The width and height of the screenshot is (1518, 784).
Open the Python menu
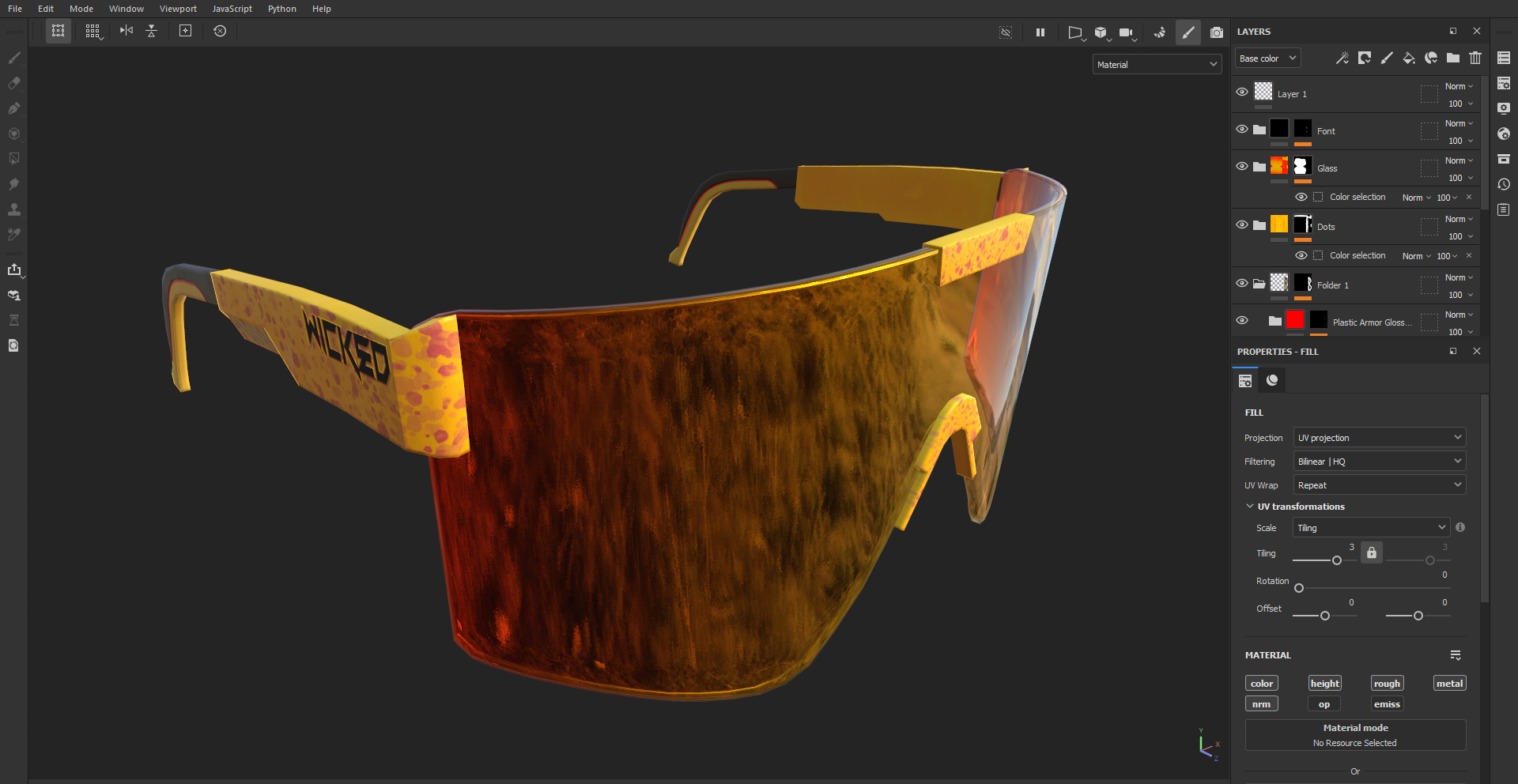tap(281, 9)
